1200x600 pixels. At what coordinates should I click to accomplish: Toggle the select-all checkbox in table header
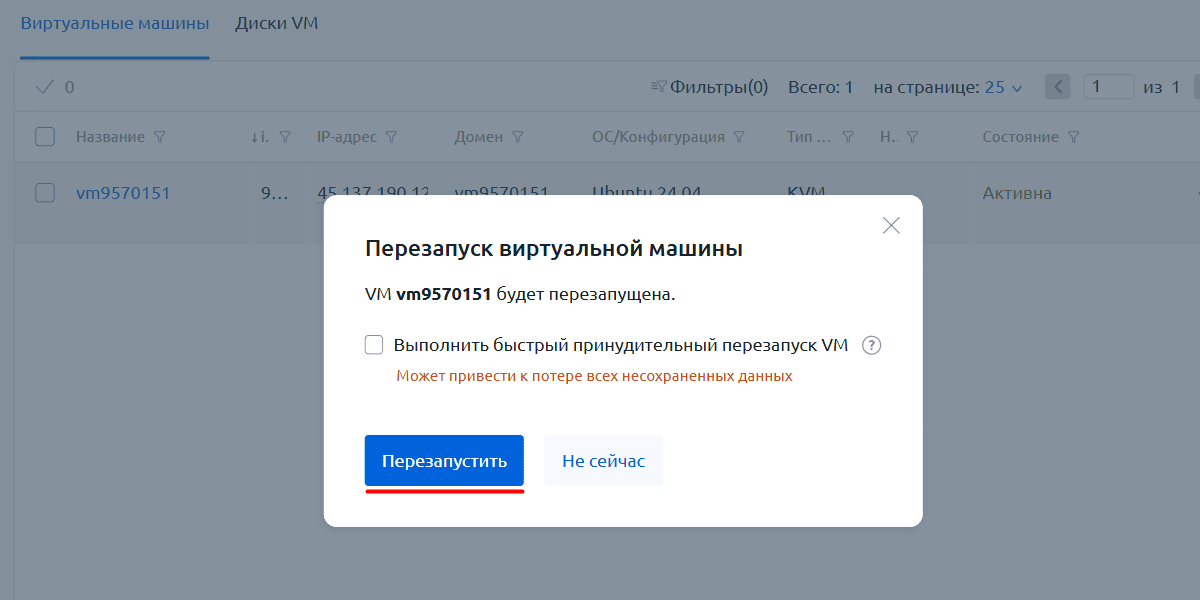45,137
